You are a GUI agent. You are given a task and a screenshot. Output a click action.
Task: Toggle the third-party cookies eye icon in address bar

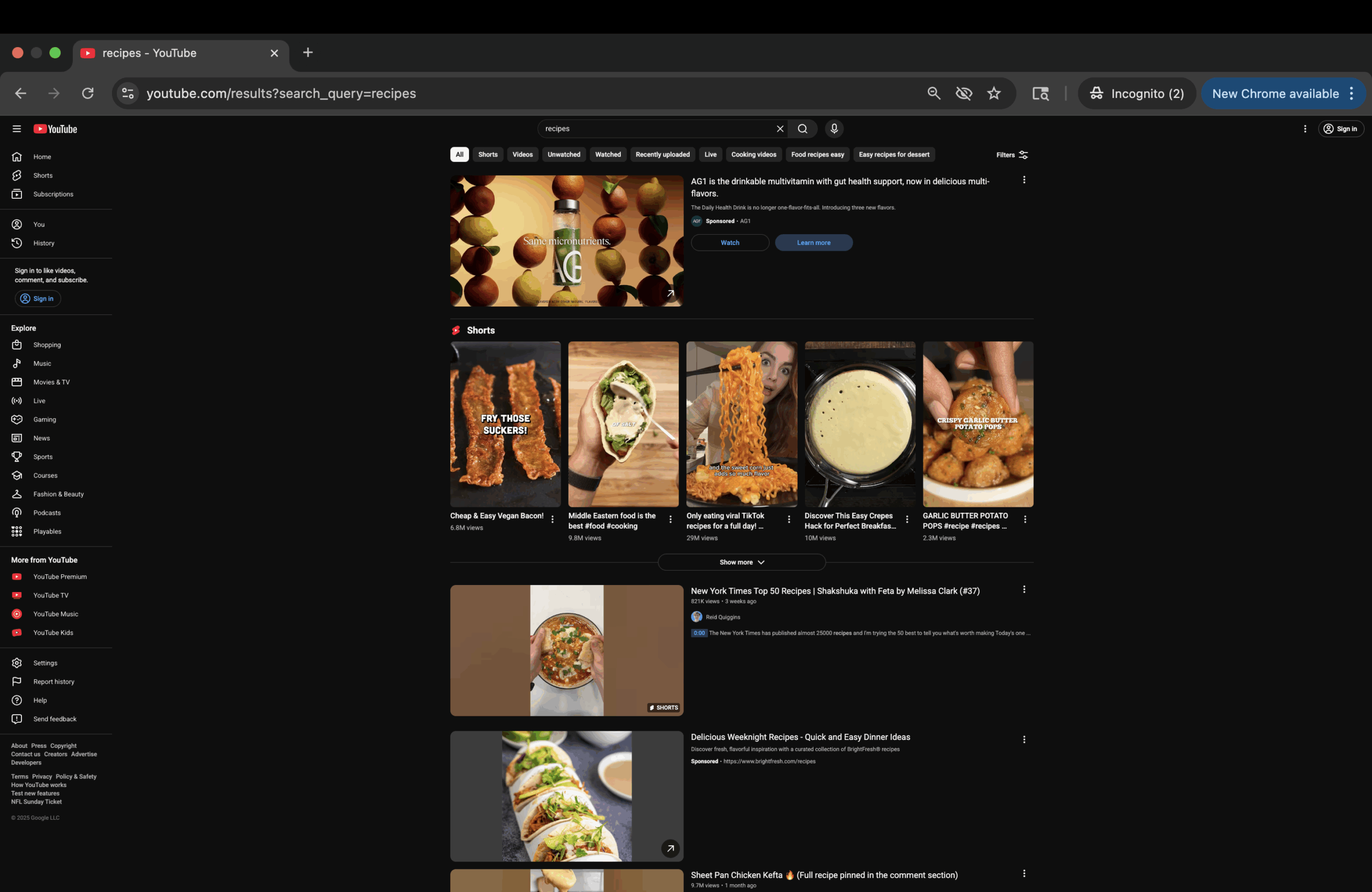click(964, 93)
